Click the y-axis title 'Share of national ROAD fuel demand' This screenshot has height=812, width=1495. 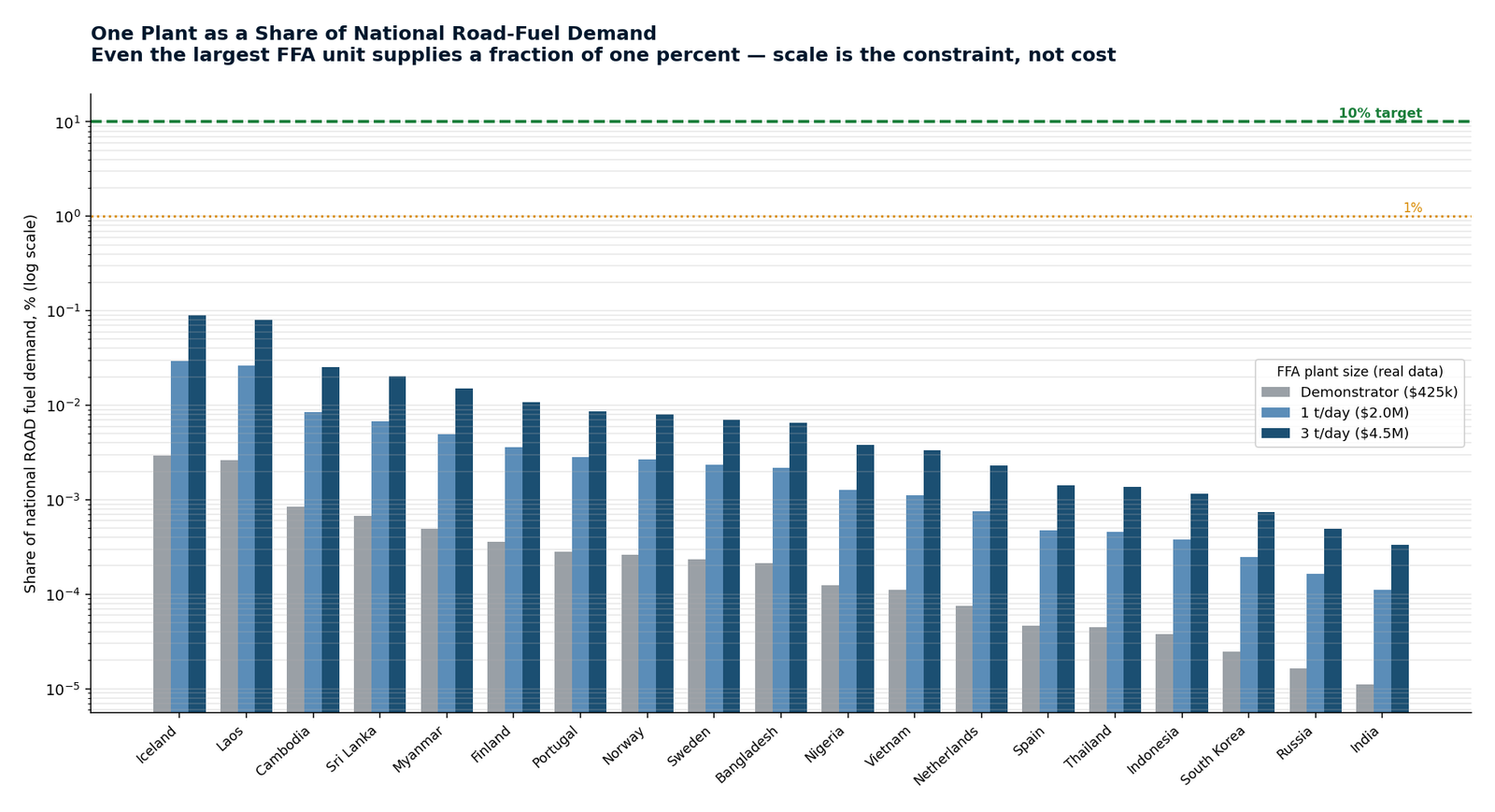[30, 404]
